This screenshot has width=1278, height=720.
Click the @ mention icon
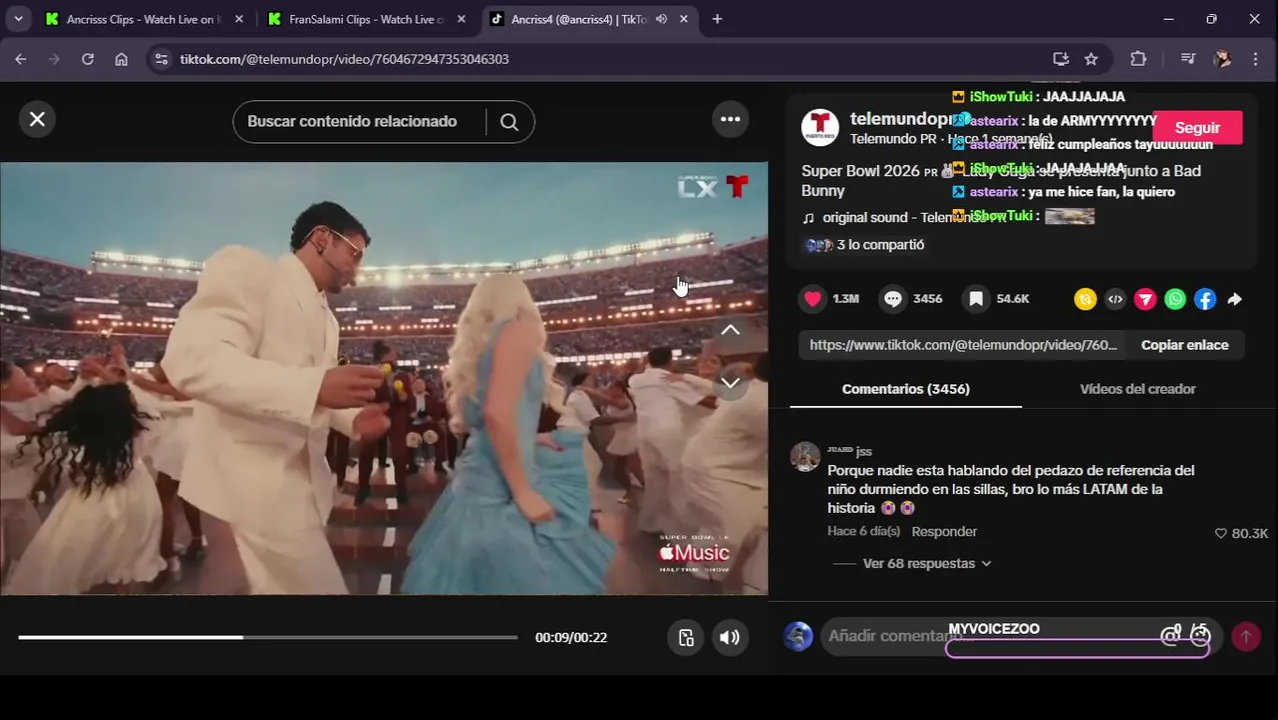coord(1170,636)
